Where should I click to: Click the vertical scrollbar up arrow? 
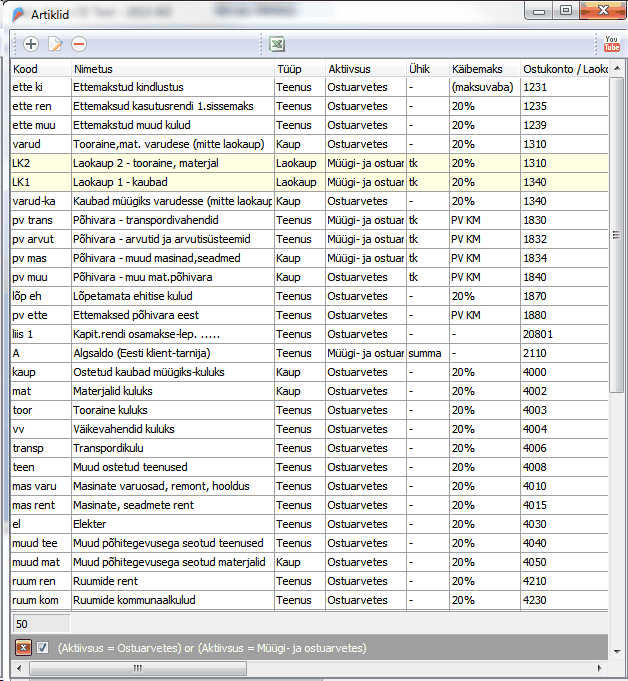point(617,69)
